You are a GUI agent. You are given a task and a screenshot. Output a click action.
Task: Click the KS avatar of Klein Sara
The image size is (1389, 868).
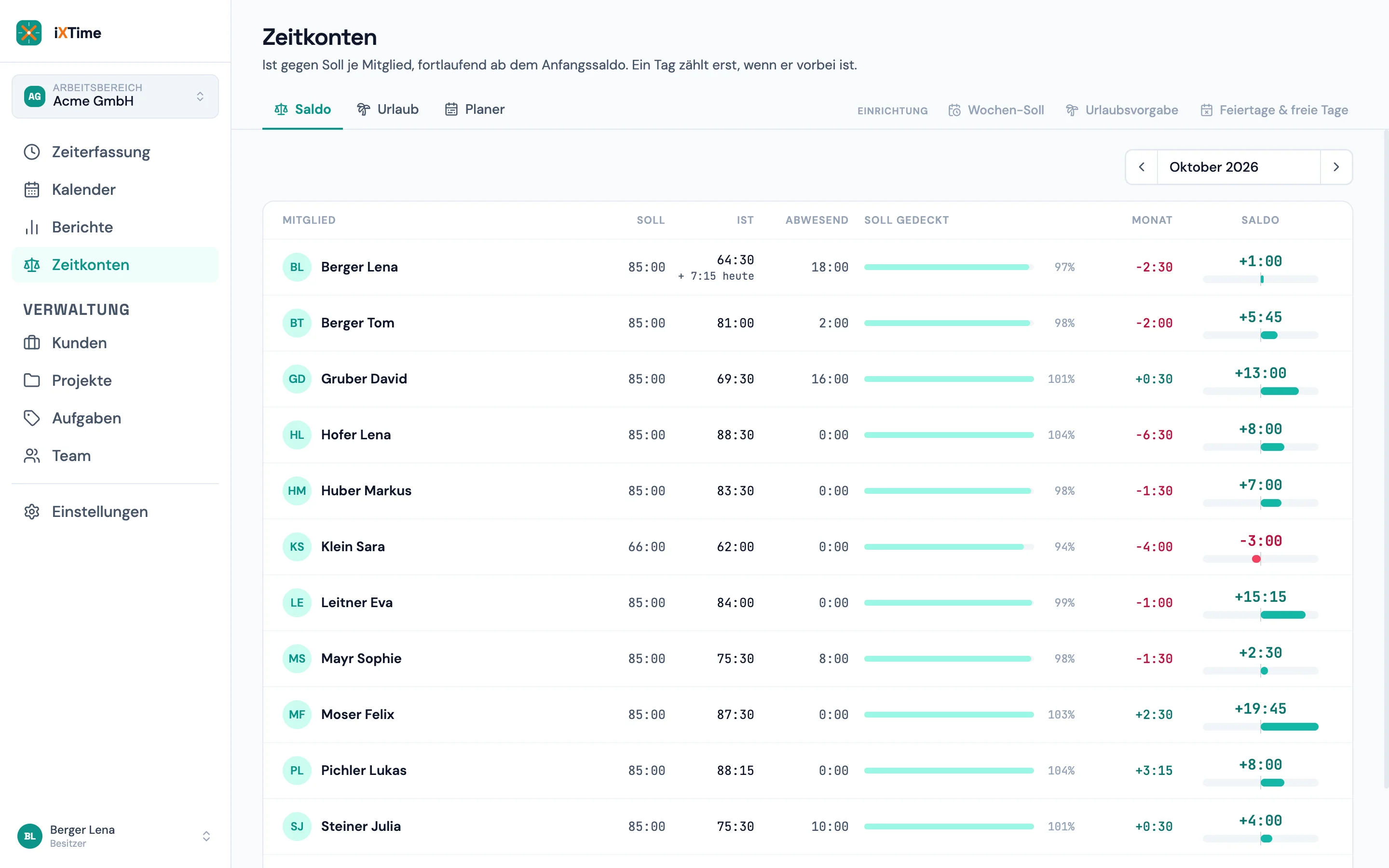[297, 546]
